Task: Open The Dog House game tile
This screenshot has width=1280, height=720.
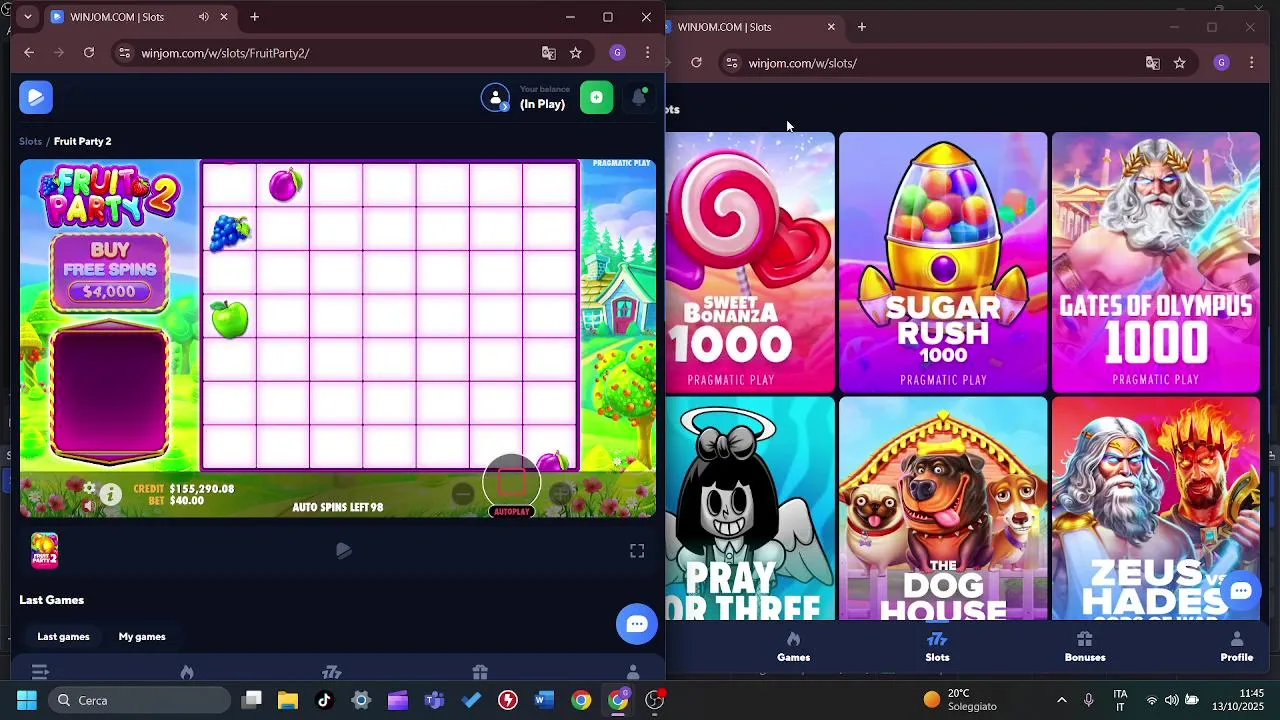Action: 943,508
